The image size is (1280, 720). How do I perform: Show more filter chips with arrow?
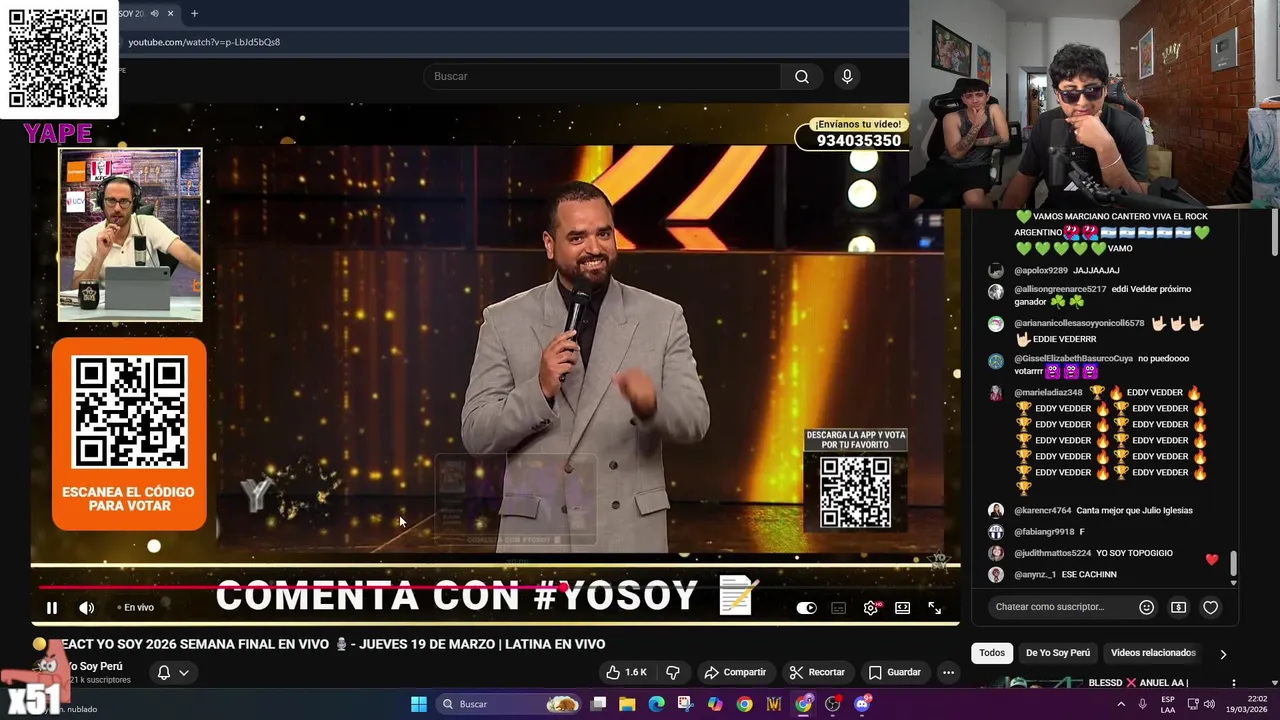1223,654
